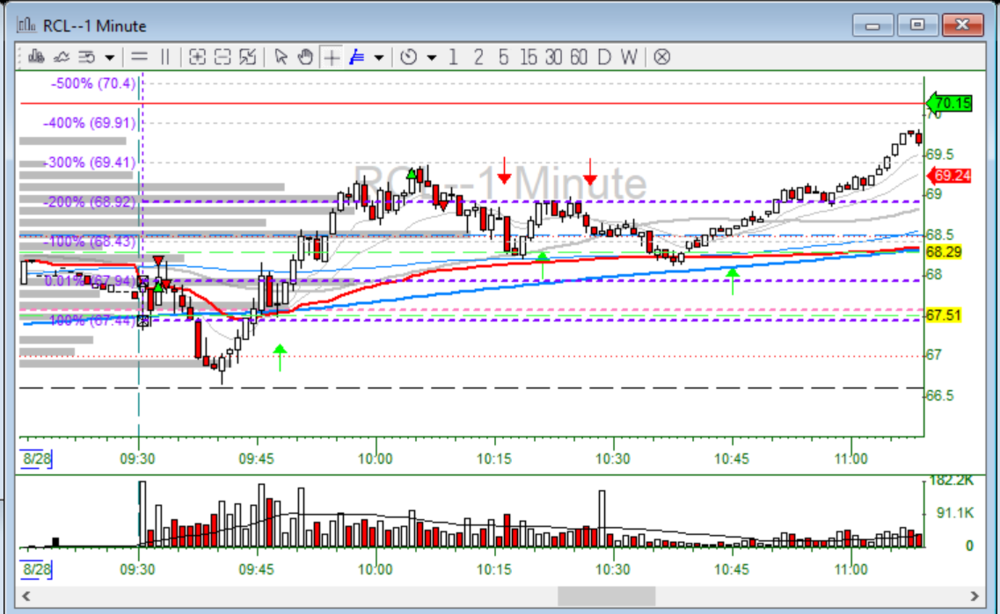Toggle the arrow pointer cursor mode
The height and width of the screenshot is (614, 1000).
click(281, 57)
